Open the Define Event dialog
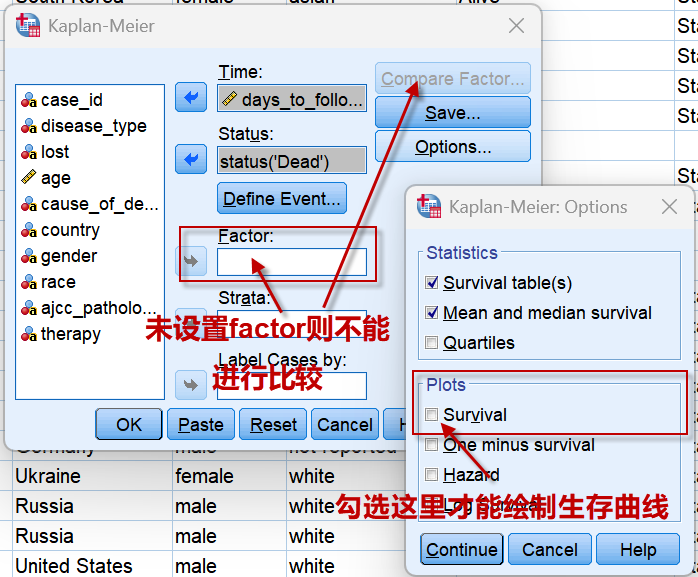 pyautogui.click(x=282, y=199)
